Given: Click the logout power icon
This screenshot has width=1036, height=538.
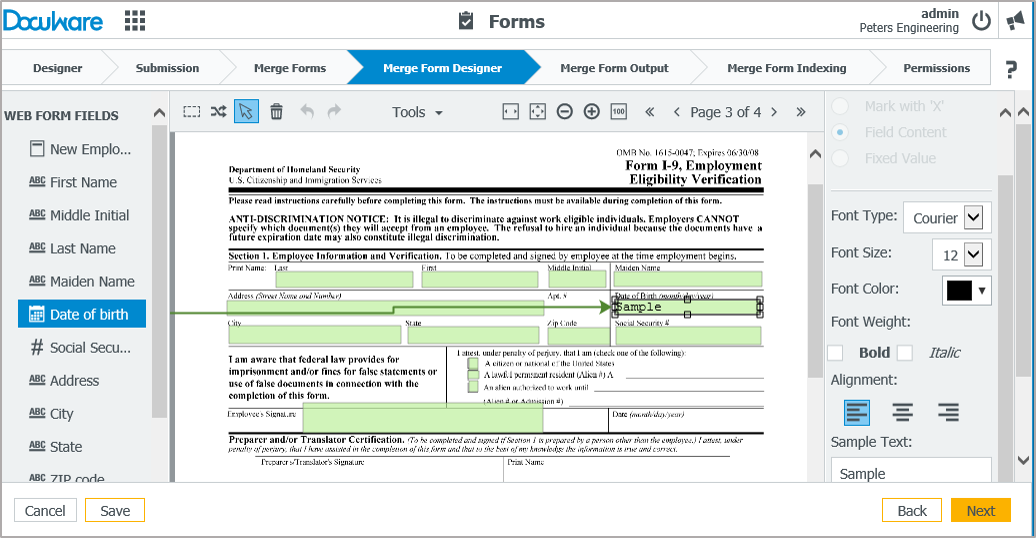Looking at the screenshot, I should [x=981, y=21].
